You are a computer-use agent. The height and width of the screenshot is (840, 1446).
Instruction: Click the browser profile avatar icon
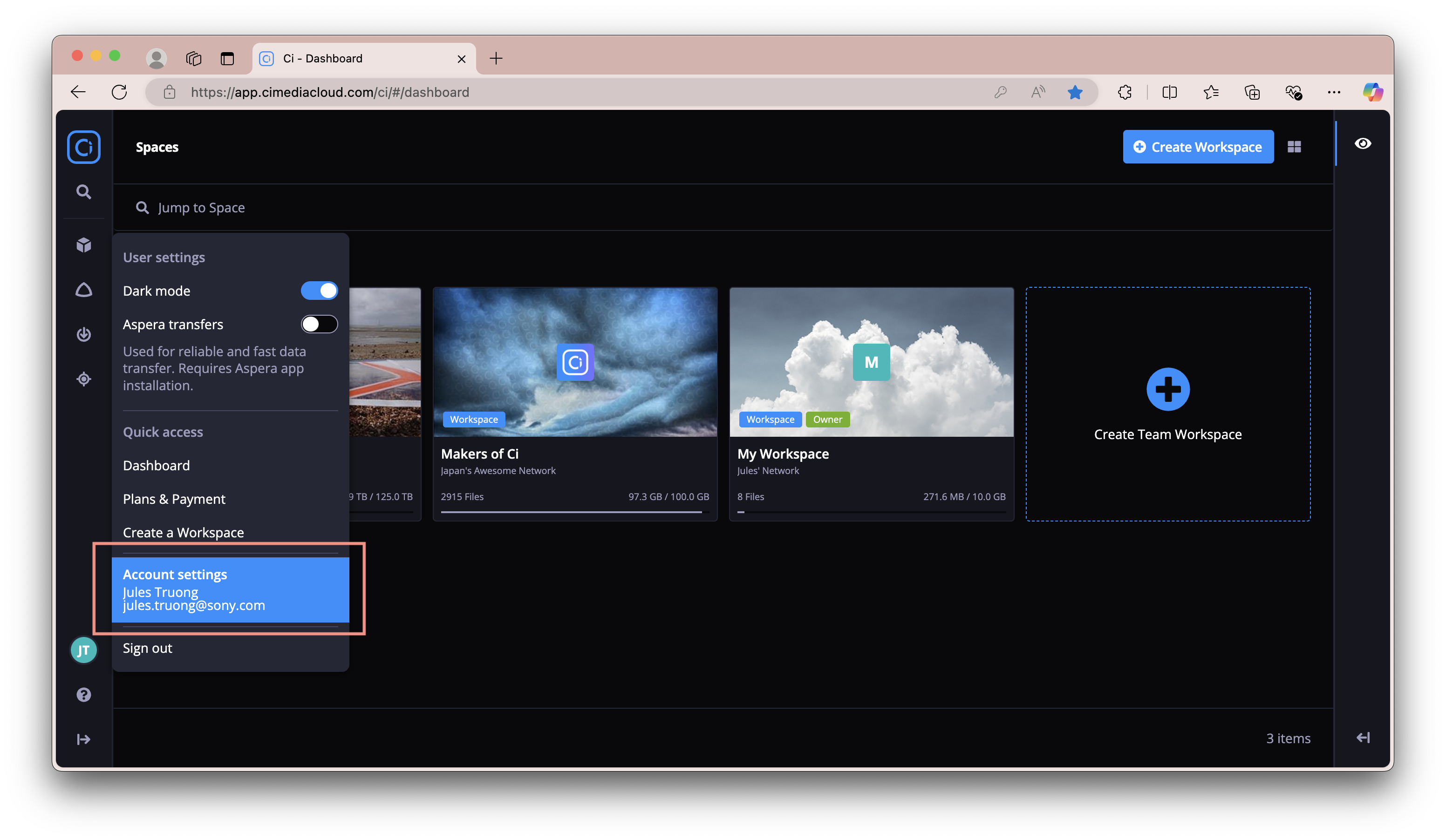(x=156, y=59)
